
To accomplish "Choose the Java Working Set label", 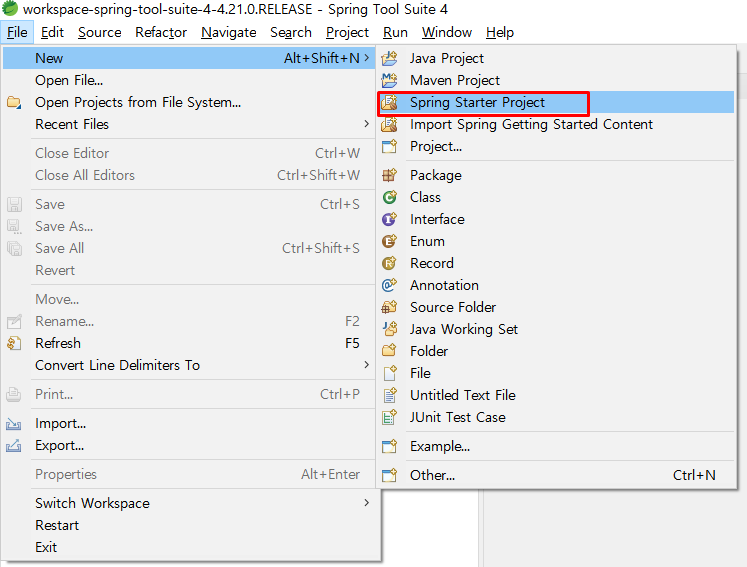I will (464, 329).
